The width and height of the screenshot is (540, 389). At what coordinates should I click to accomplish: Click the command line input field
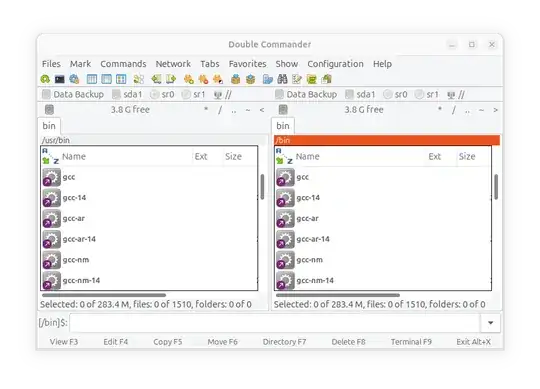click(x=275, y=323)
